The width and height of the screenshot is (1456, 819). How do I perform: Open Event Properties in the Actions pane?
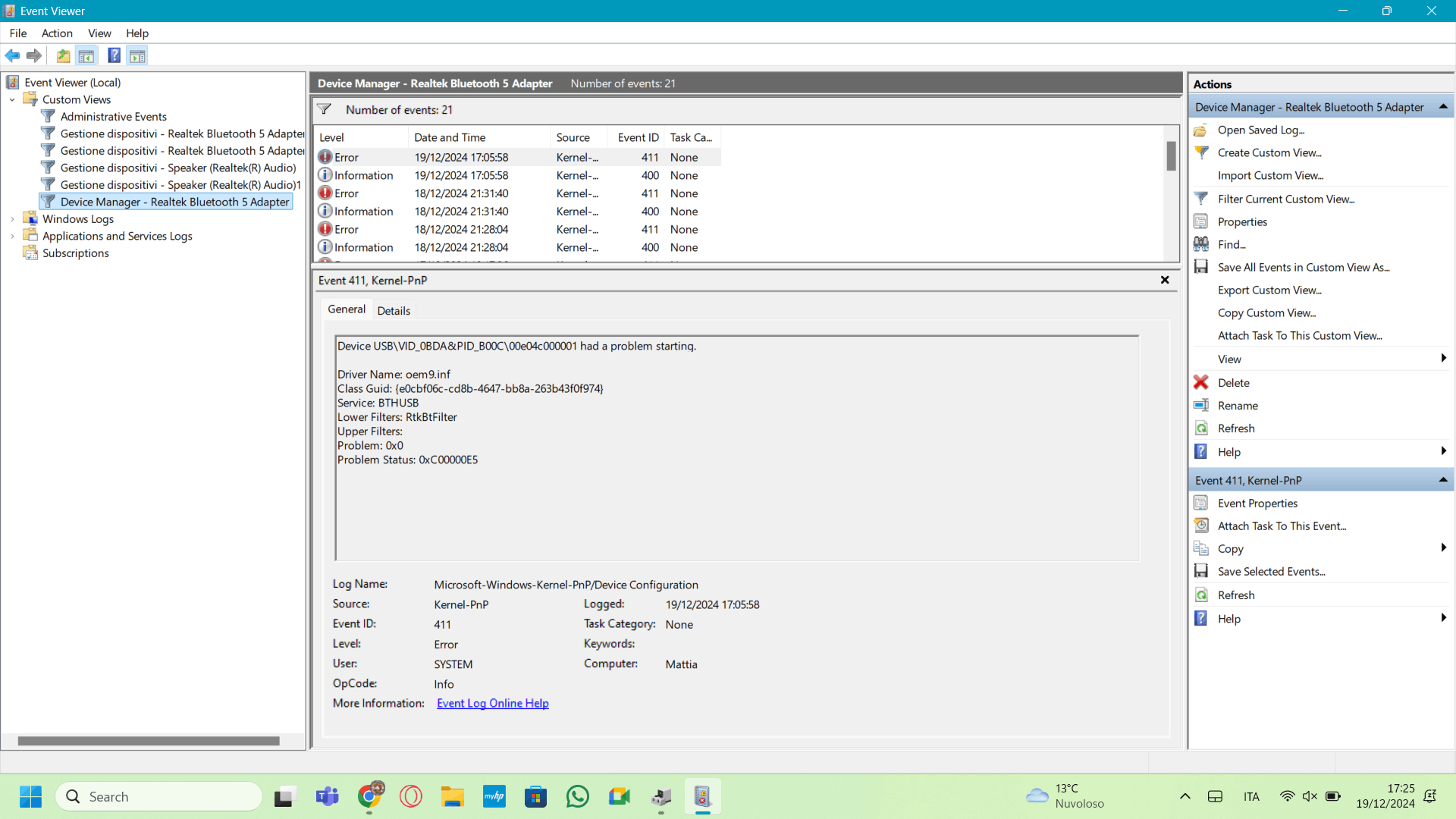(1257, 503)
